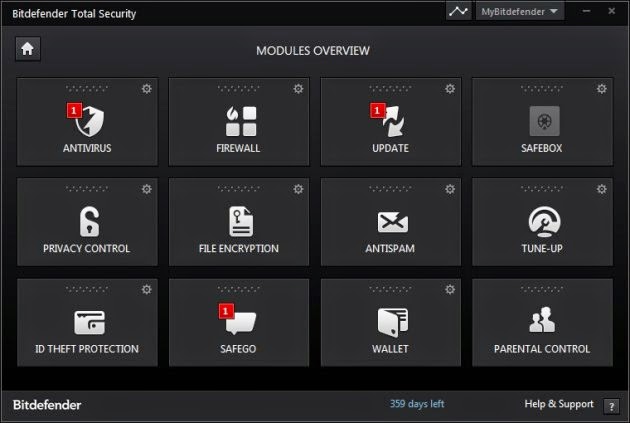
Task: Select the PARENTAL CONTROL label text
Action: 542,349
